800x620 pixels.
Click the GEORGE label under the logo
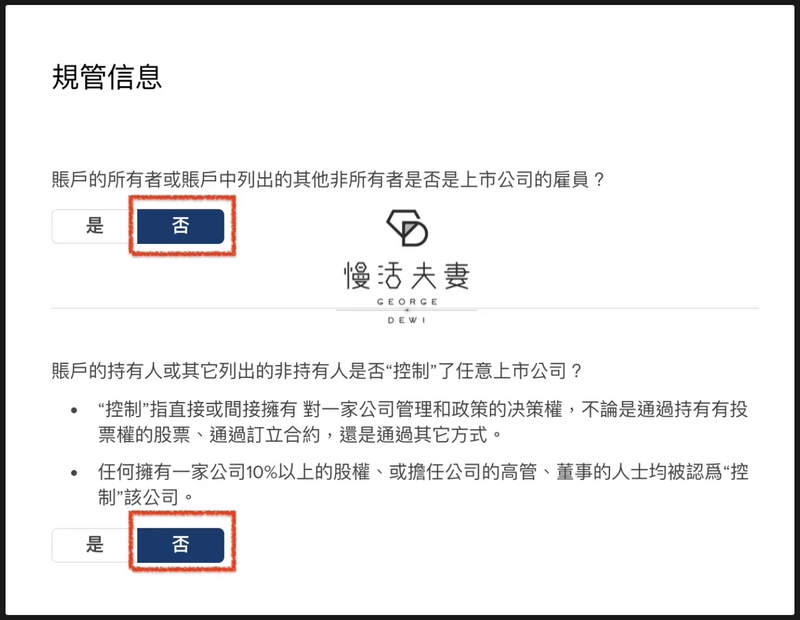click(407, 302)
